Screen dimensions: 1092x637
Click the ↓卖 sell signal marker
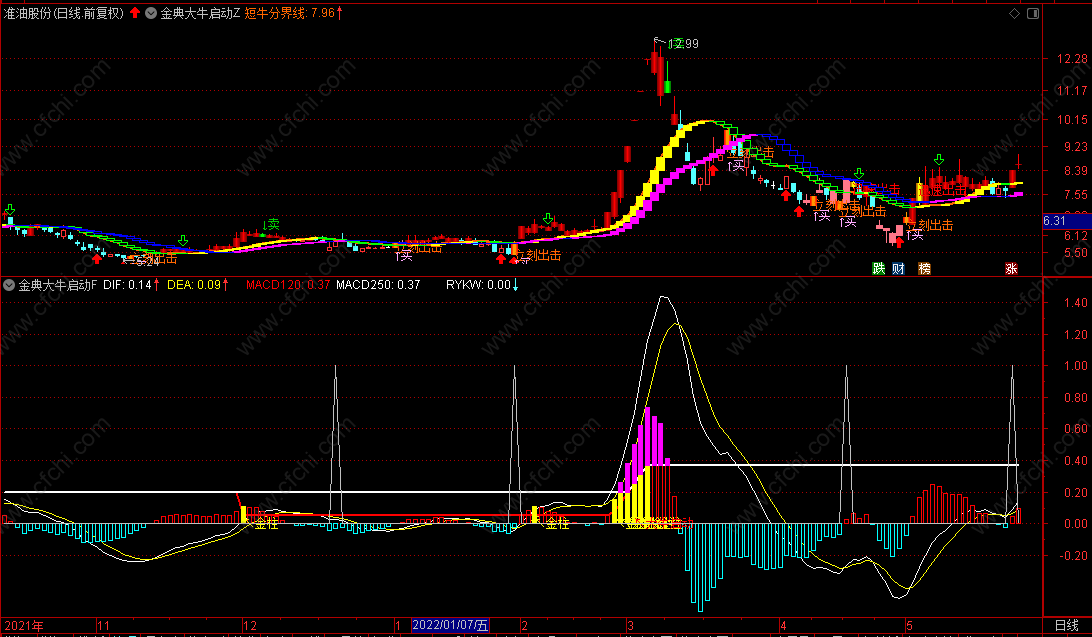pyautogui.click(x=271, y=224)
